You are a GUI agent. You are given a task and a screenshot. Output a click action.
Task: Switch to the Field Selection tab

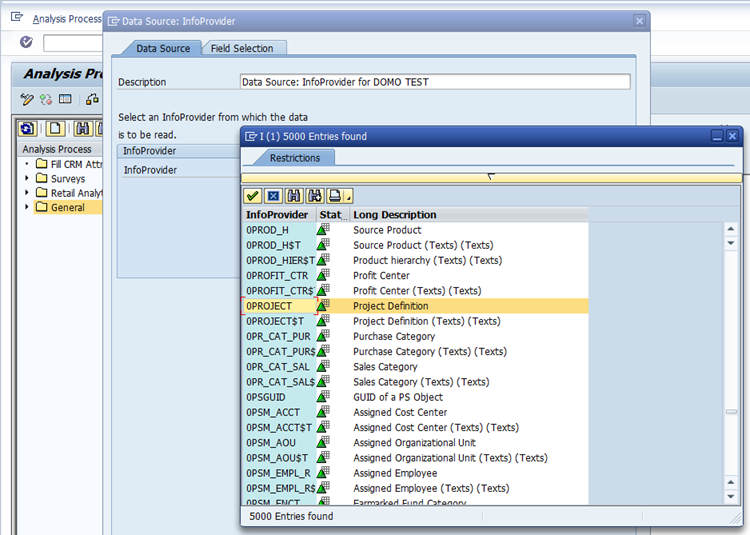pyautogui.click(x=242, y=48)
